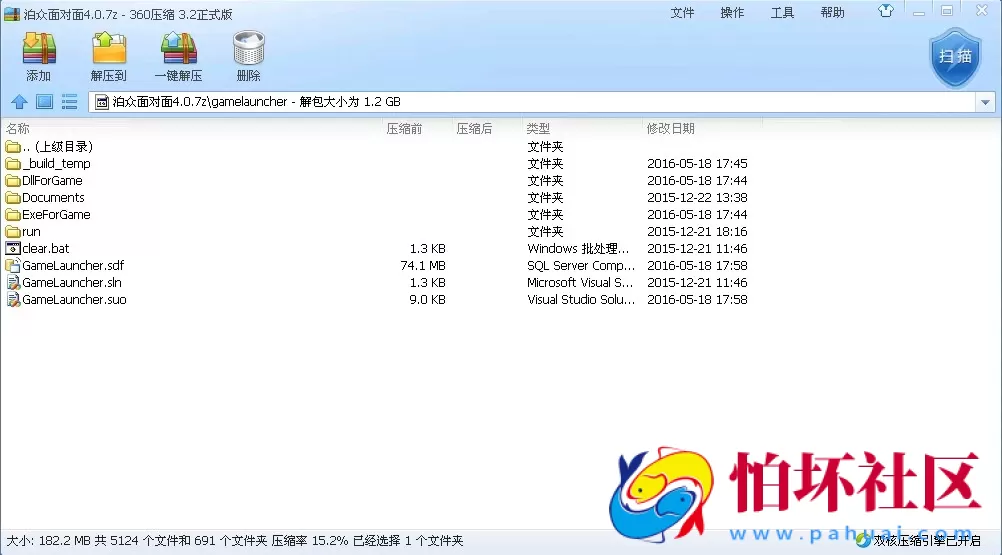Click the 扫描 (Scan) shield button
This screenshot has height=555, width=1002.
click(x=955, y=57)
